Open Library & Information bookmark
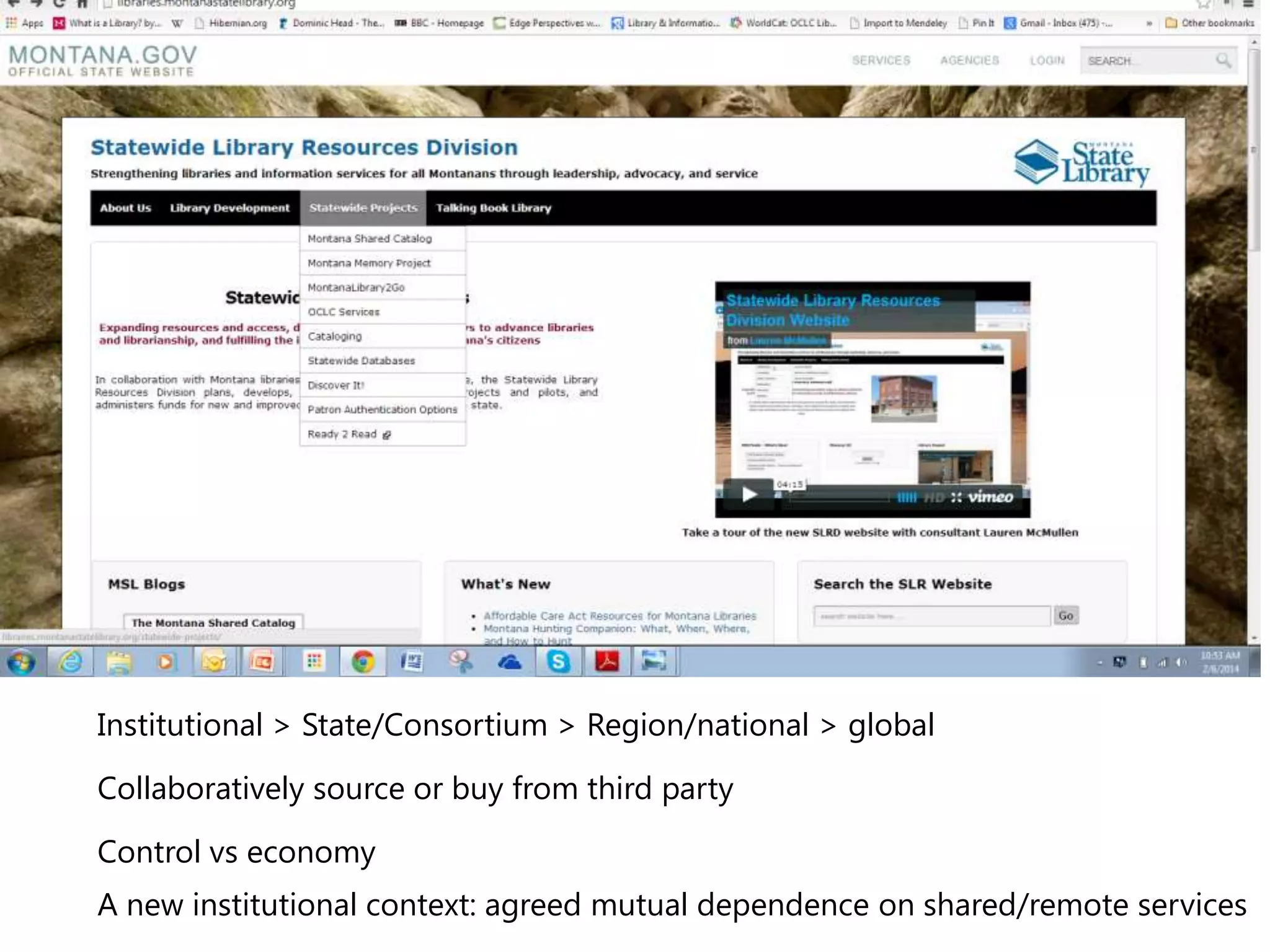This screenshot has height=952, width=1270. coord(665,24)
